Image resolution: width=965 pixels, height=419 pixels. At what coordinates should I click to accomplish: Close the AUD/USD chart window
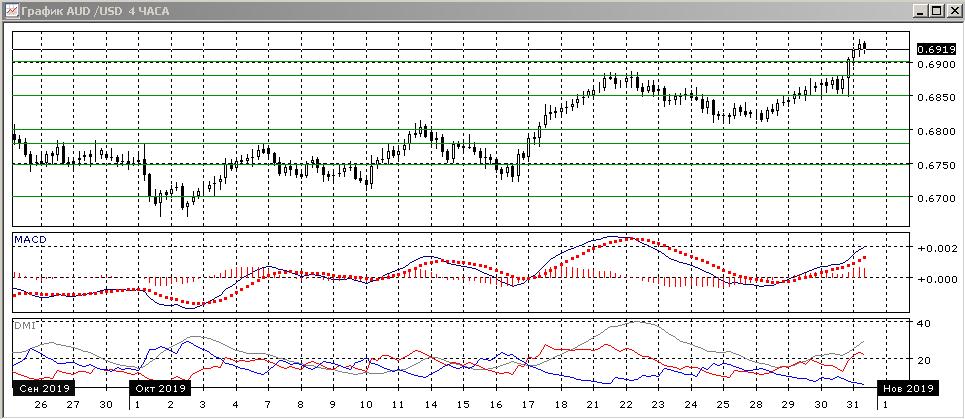(953, 10)
